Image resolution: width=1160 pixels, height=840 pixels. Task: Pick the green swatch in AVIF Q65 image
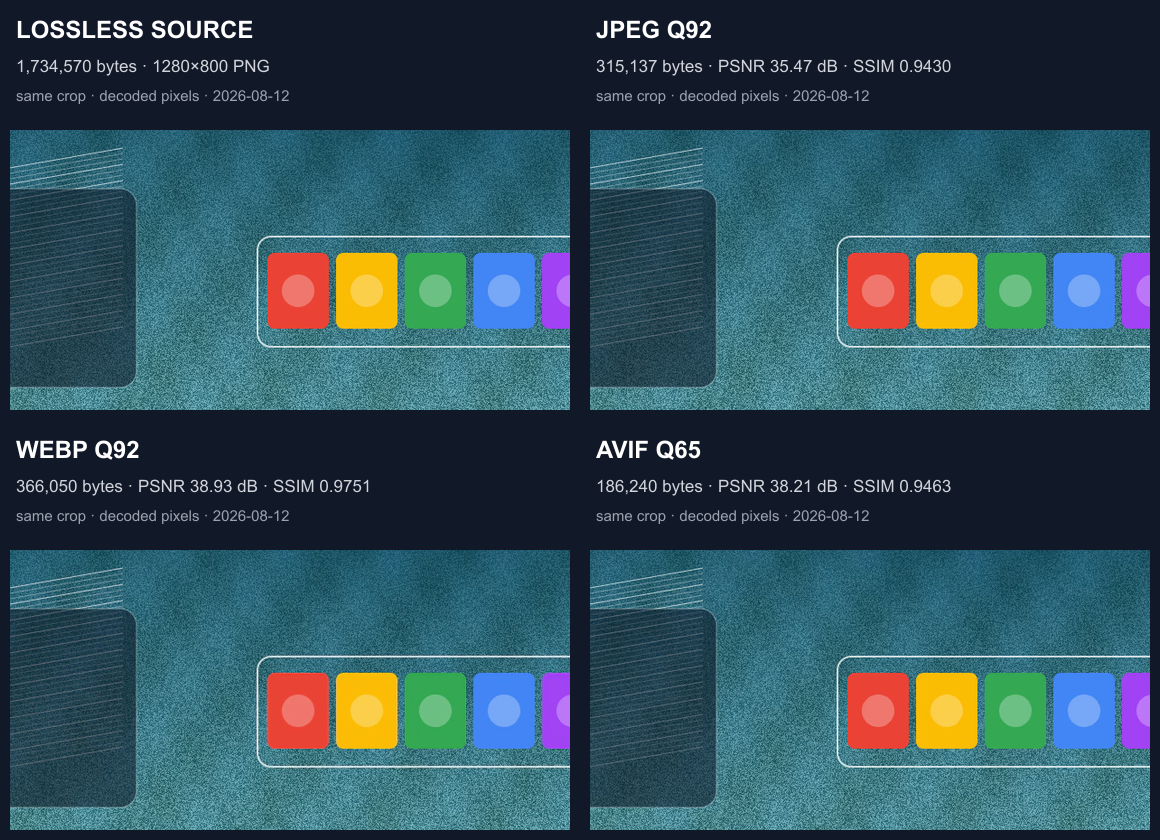[1015, 710]
